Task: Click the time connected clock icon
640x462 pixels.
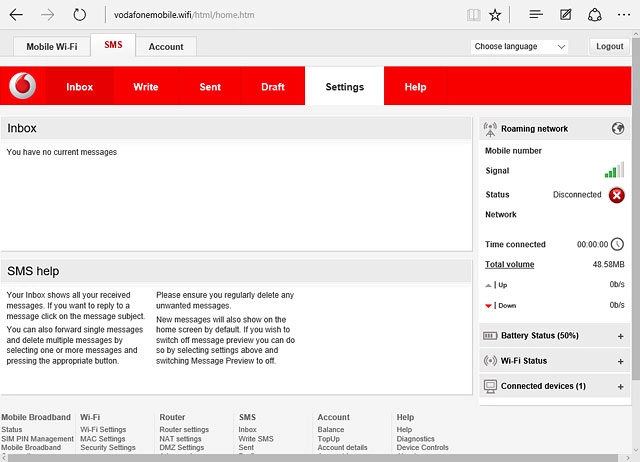Action: coord(617,244)
